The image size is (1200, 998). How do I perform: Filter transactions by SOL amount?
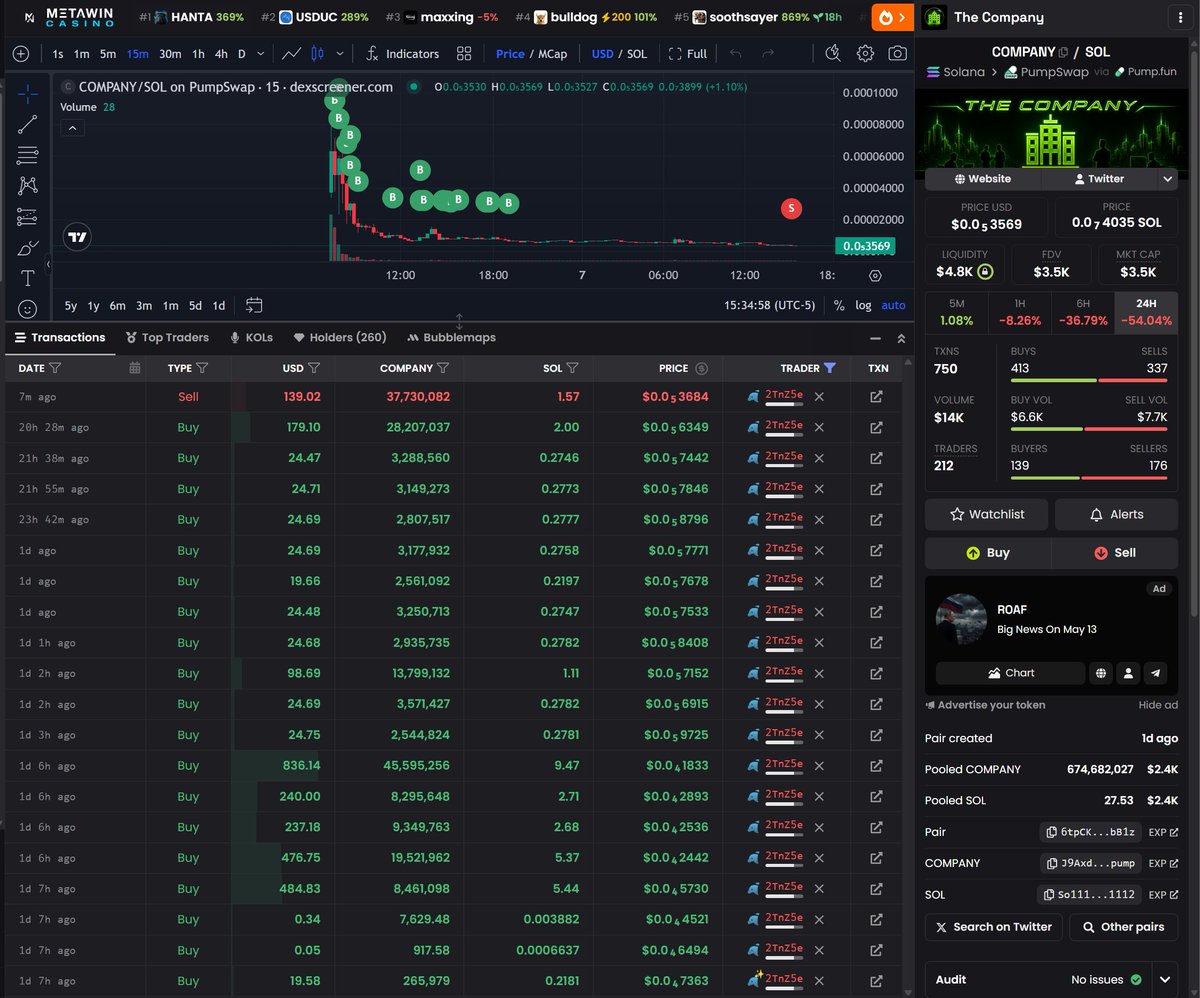pyautogui.click(x=573, y=368)
